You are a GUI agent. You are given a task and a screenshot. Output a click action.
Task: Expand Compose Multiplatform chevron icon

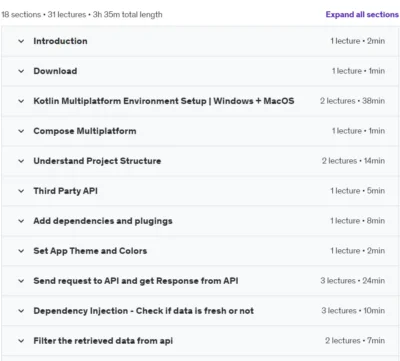point(21,131)
